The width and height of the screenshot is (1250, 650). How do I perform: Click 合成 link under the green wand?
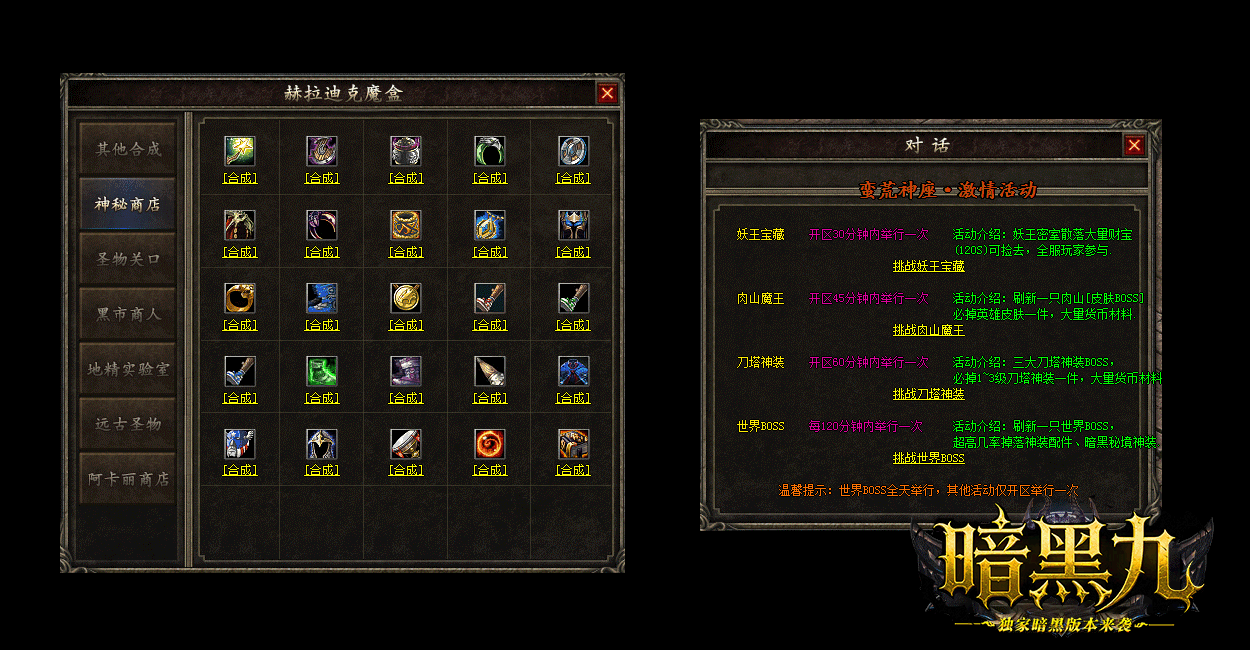pos(240,178)
